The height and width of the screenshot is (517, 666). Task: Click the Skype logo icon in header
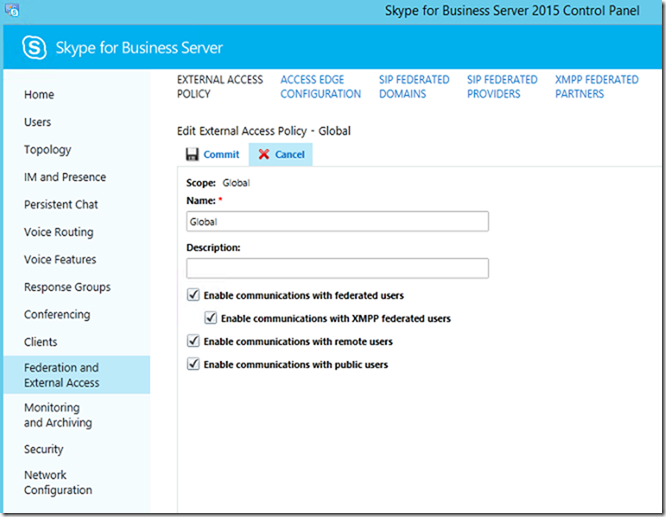point(34,48)
